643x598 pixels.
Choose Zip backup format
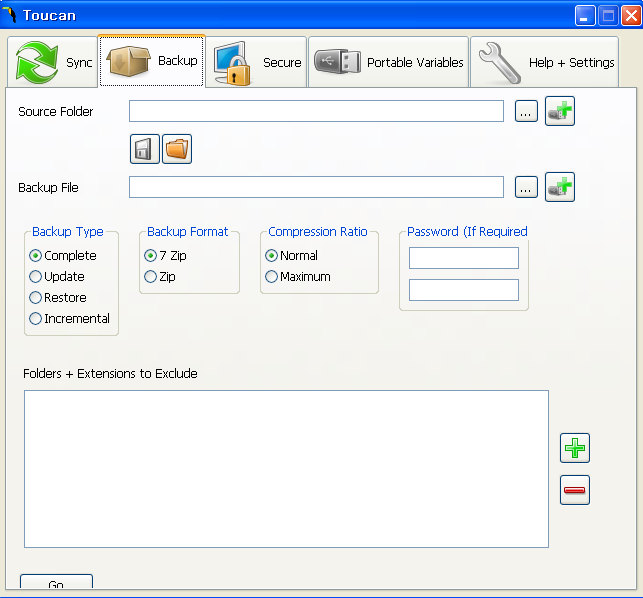click(x=160, y=276)
